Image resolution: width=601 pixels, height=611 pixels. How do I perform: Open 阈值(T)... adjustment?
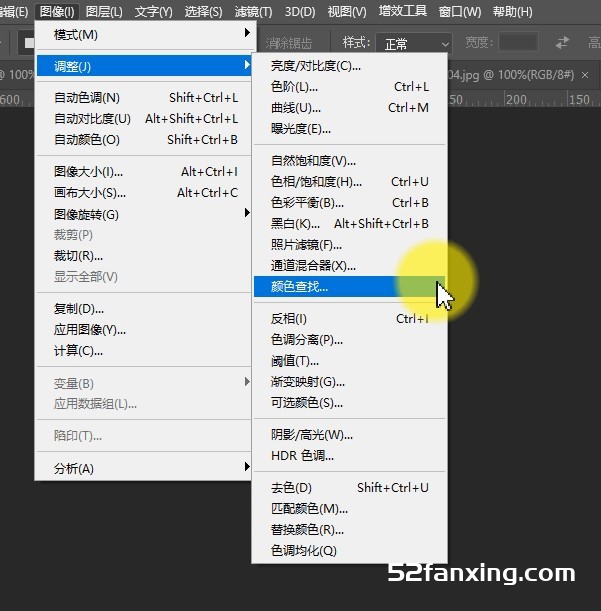[349, 361]
